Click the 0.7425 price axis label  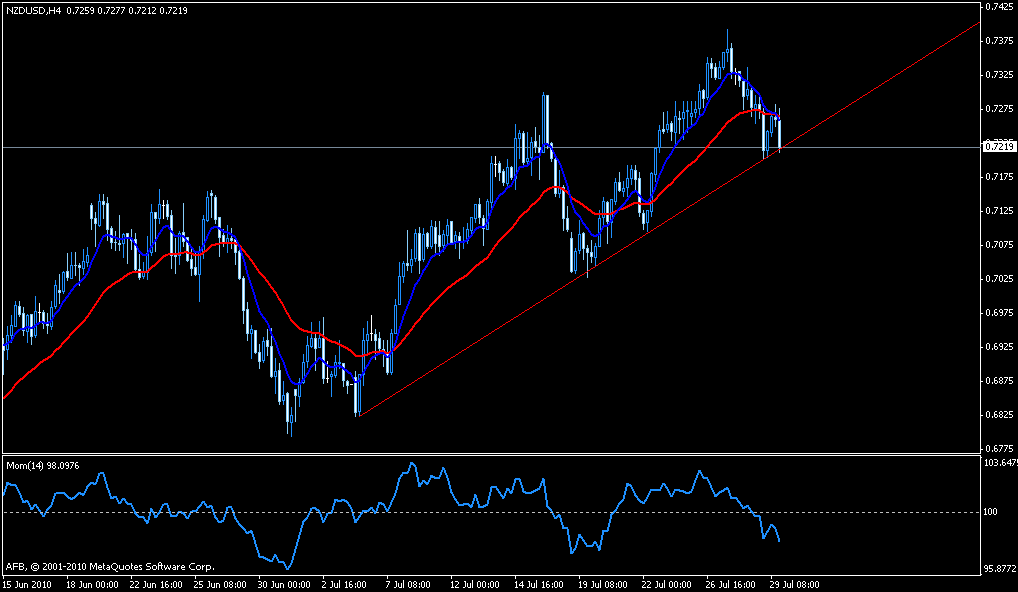click(x=998, y=7)
